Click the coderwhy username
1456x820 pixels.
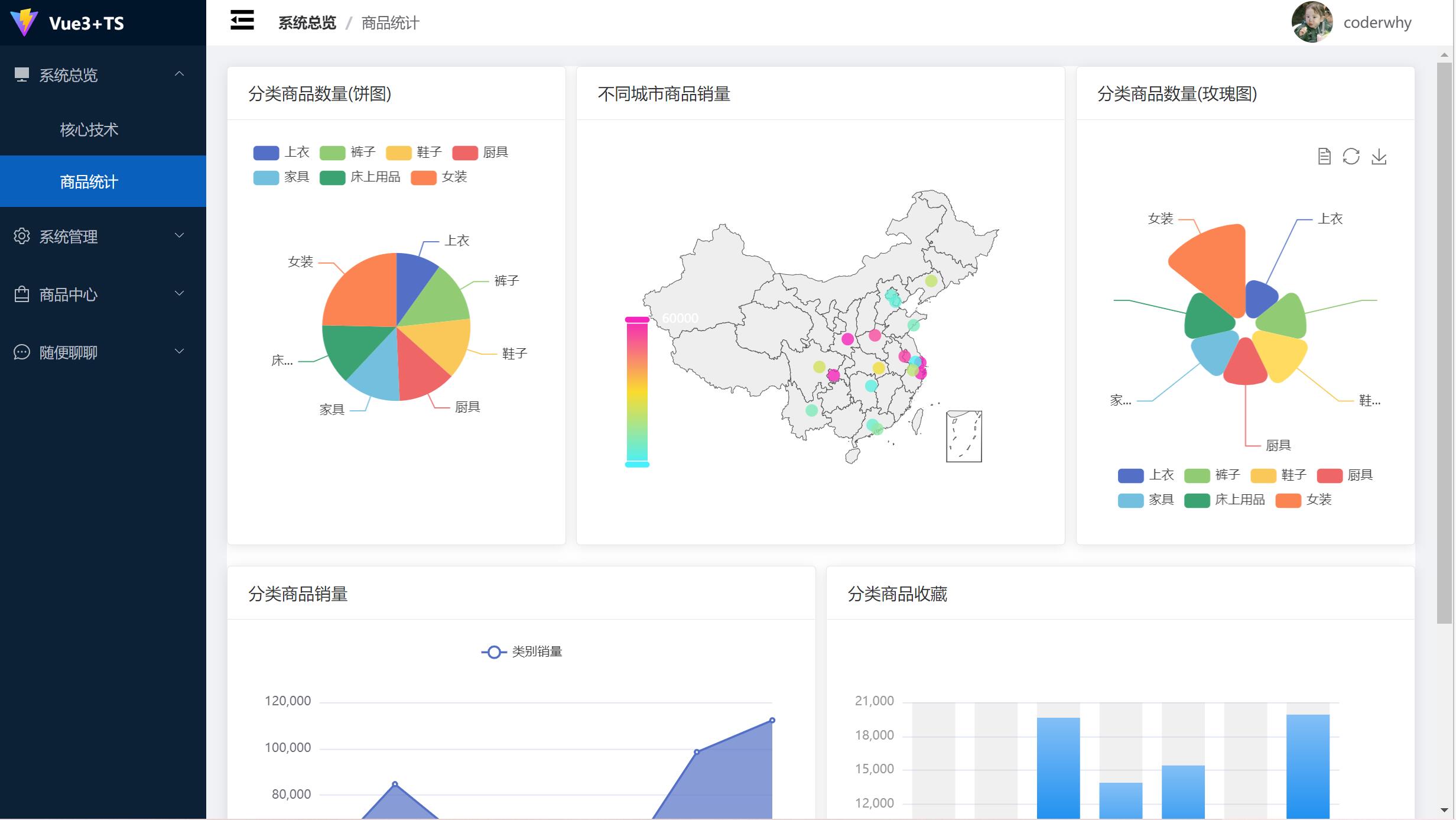point(1377,22)
